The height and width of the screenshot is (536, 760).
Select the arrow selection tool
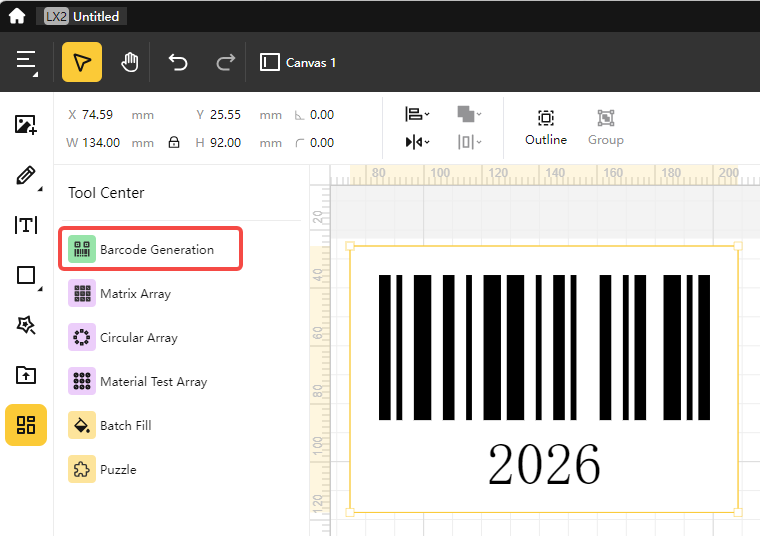(82, 62)
